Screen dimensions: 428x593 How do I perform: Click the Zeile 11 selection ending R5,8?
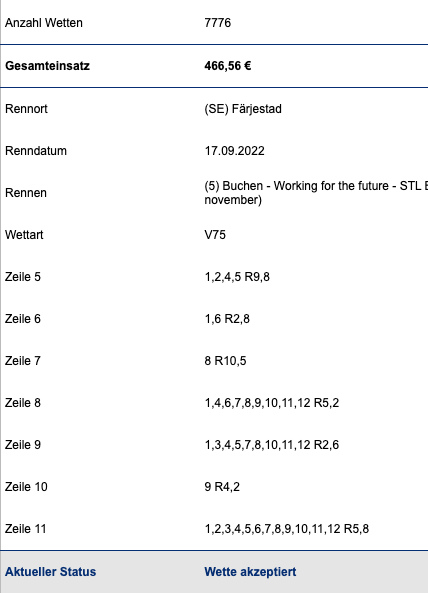(287, 529)
